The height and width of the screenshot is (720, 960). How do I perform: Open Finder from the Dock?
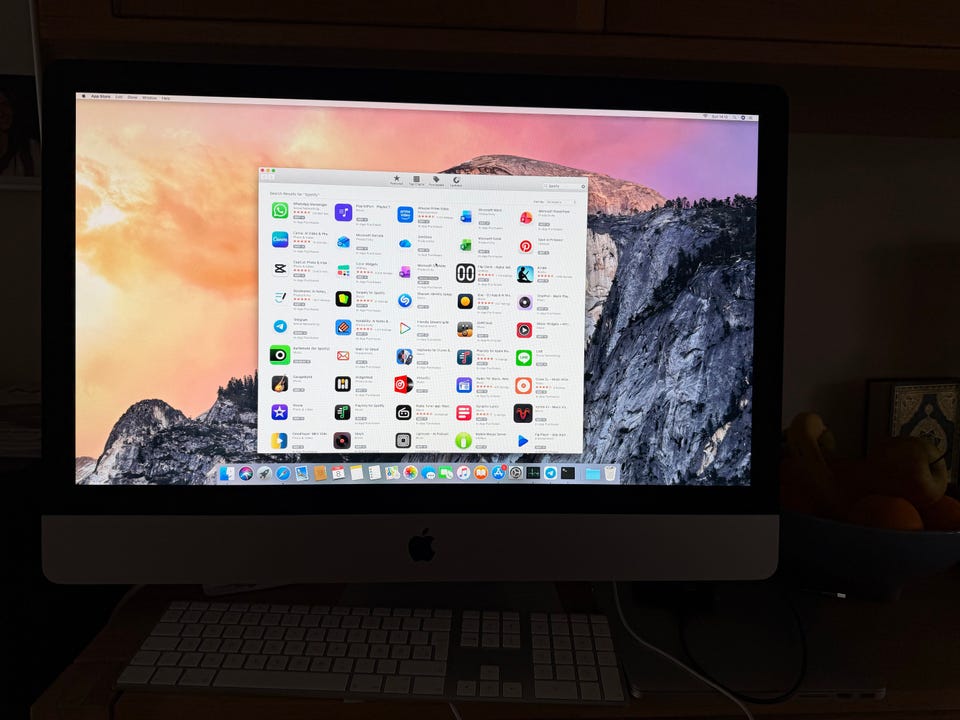[x=227, y=473]
